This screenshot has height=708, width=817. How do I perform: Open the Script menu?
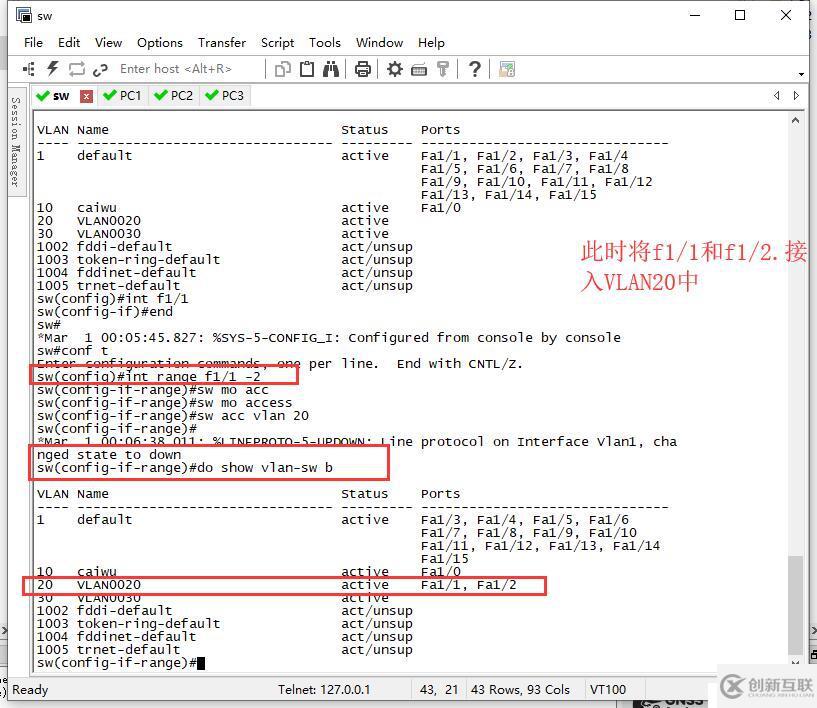pos(277,43)
